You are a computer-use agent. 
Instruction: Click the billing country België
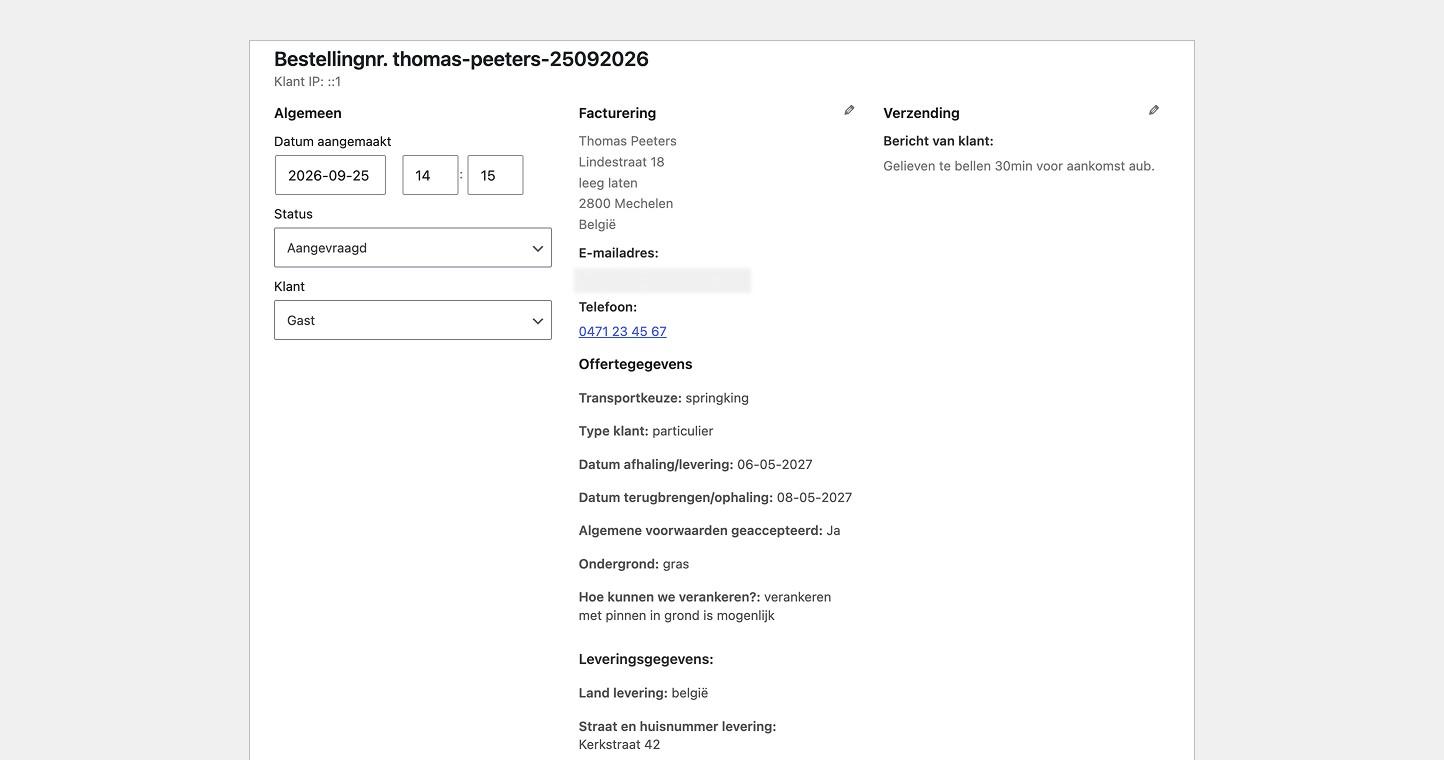597,224
